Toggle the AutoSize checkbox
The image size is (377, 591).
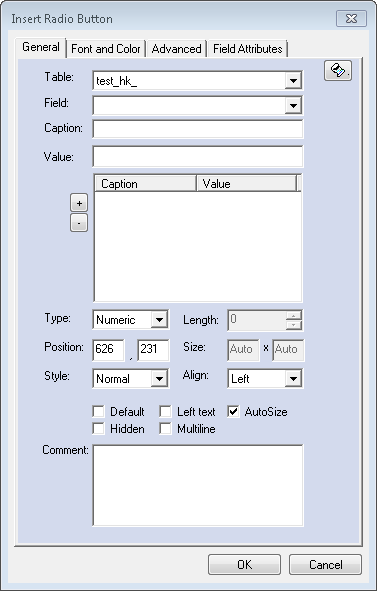tap(233, 412)
